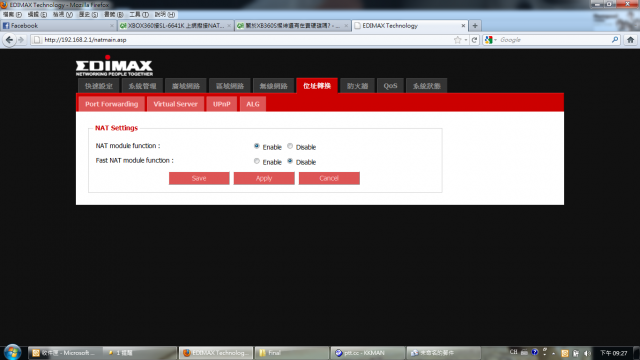Switch to the UPnP sub-tab
The height and width of the screenshot is (360, 640).
(222, 104)
